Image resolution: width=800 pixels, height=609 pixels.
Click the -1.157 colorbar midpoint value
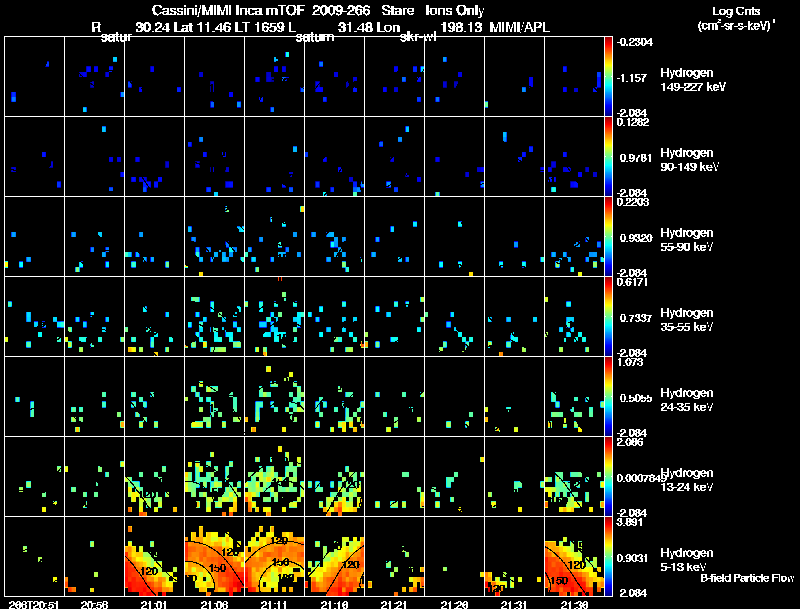632,78
